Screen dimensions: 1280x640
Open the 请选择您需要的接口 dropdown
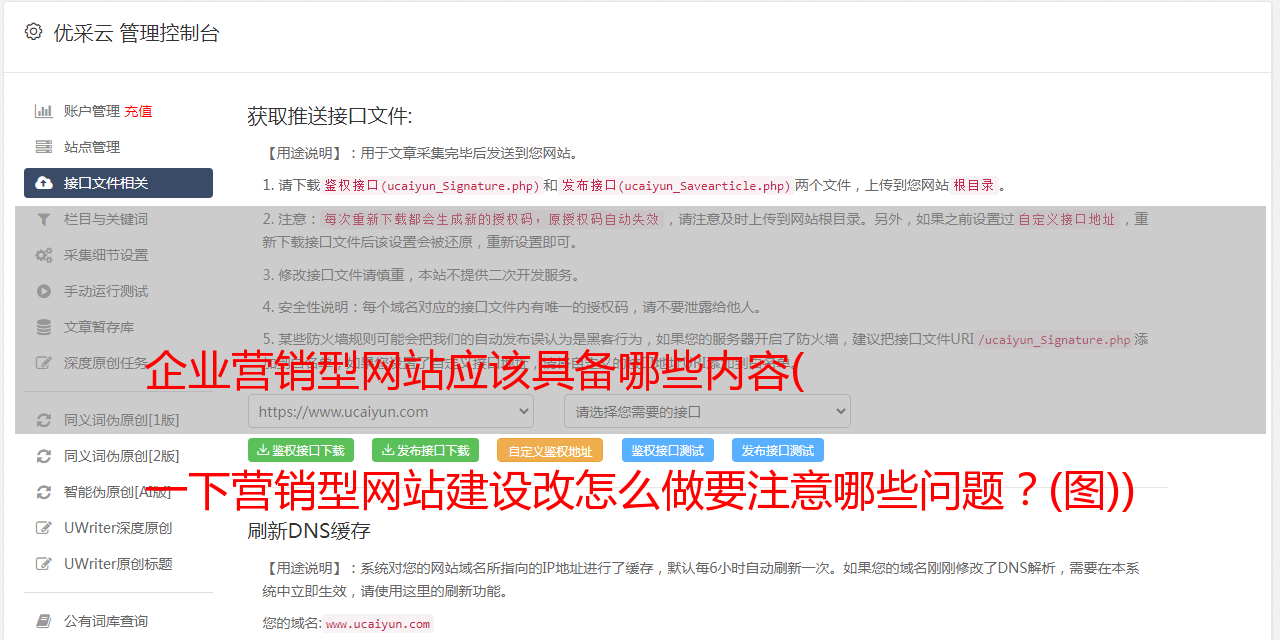click(x=707, y=411)
